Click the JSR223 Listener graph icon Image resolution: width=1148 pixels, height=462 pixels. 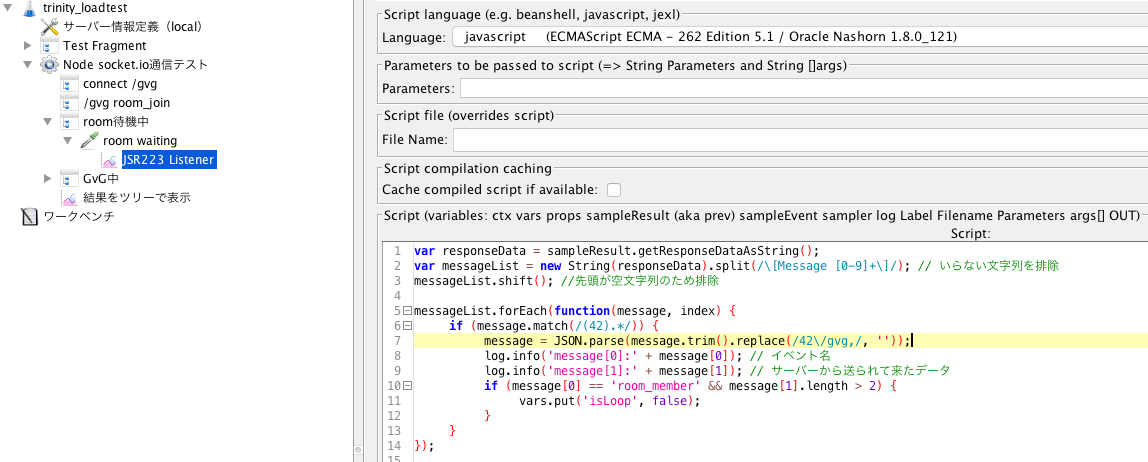coord(110,160)
